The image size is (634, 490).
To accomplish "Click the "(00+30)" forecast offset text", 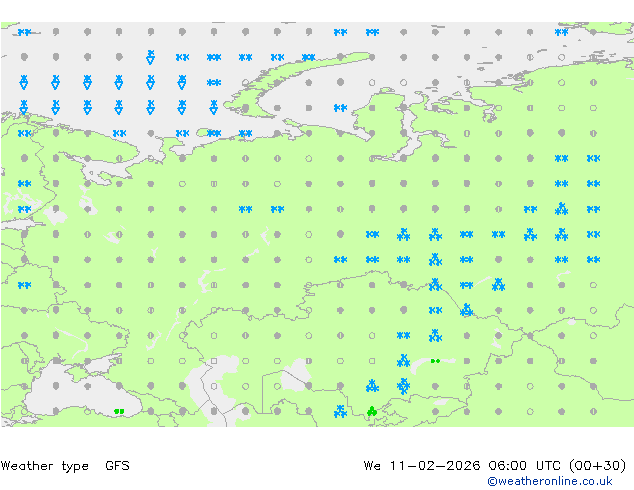I will coord(597,466).
